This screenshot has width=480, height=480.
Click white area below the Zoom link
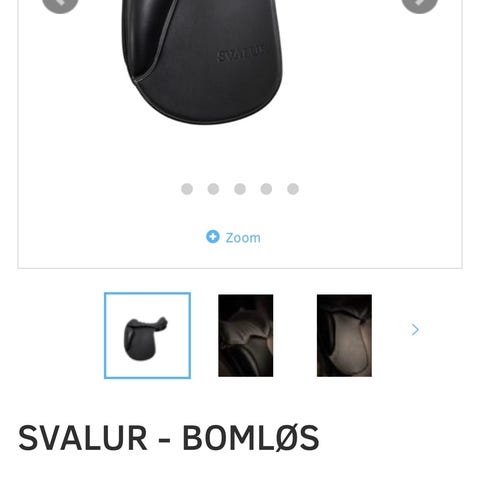coord(240,256)
